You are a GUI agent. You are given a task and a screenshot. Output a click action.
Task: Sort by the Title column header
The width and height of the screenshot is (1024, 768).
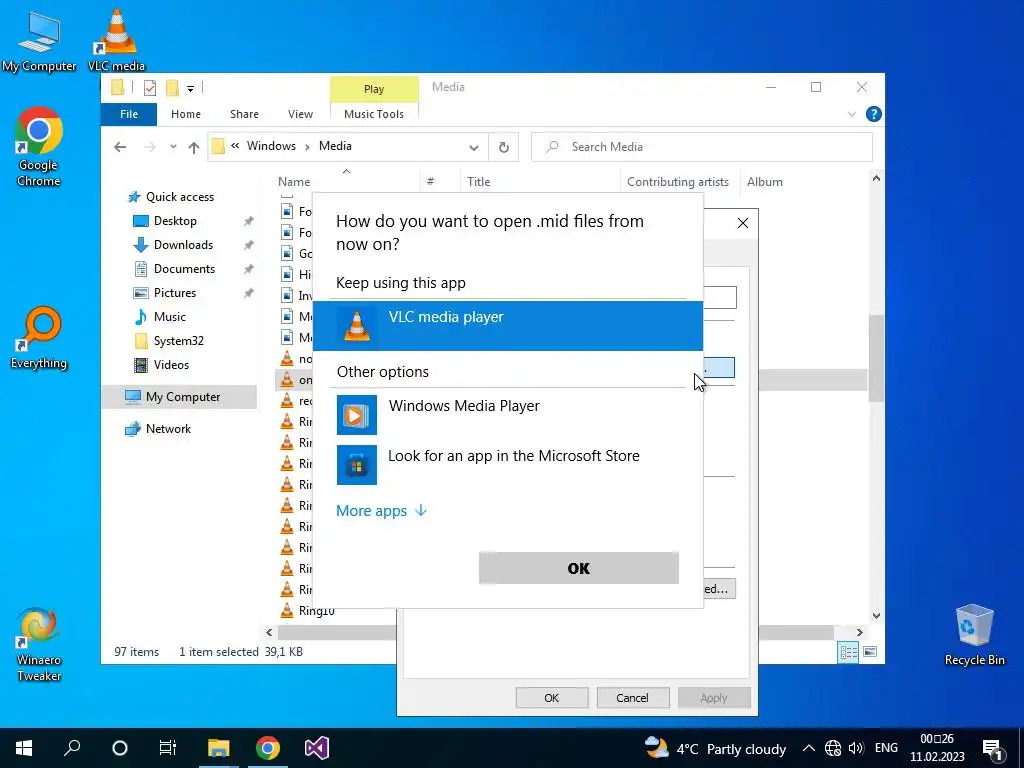tap(478, 182)
